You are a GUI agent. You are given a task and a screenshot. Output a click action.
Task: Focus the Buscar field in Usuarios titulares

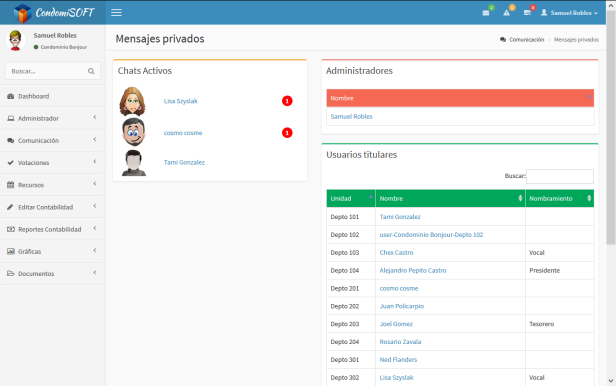click(560, 176)
